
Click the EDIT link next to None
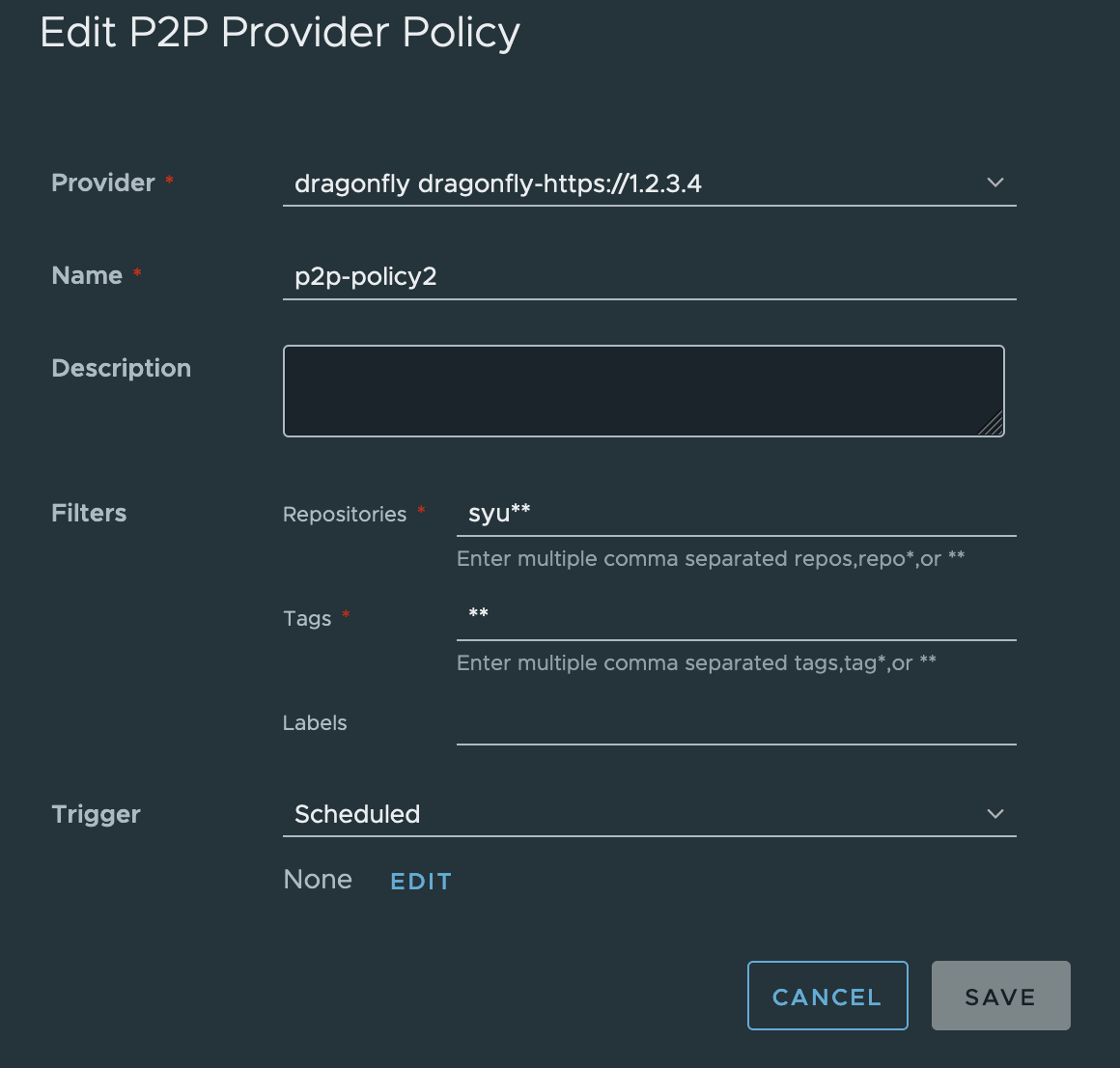421,881
